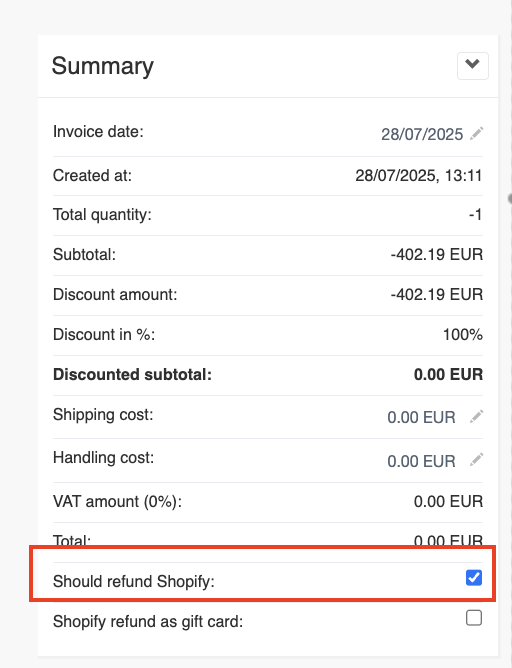Select the 28/07/2025 invoice date value
512x668 pixels.
pos(422,134)
